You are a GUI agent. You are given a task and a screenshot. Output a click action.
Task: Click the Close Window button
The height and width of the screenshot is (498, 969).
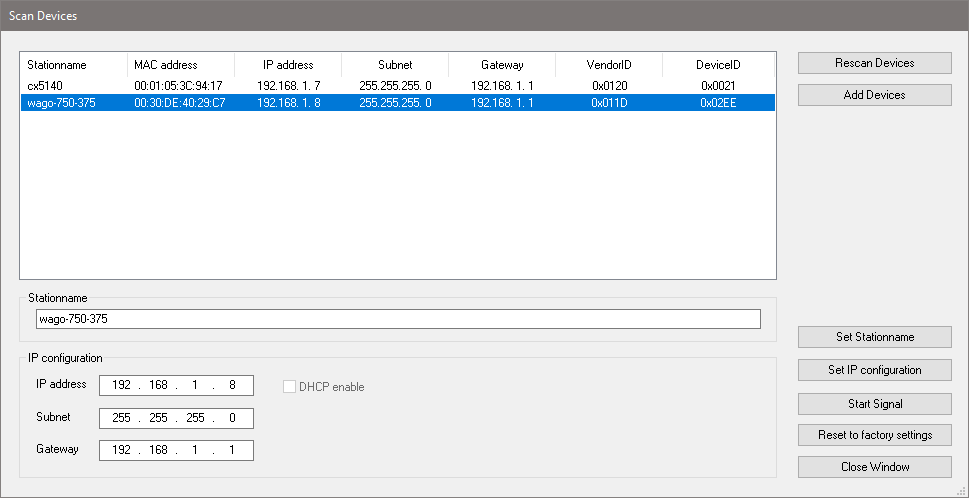tap(874, 467)
